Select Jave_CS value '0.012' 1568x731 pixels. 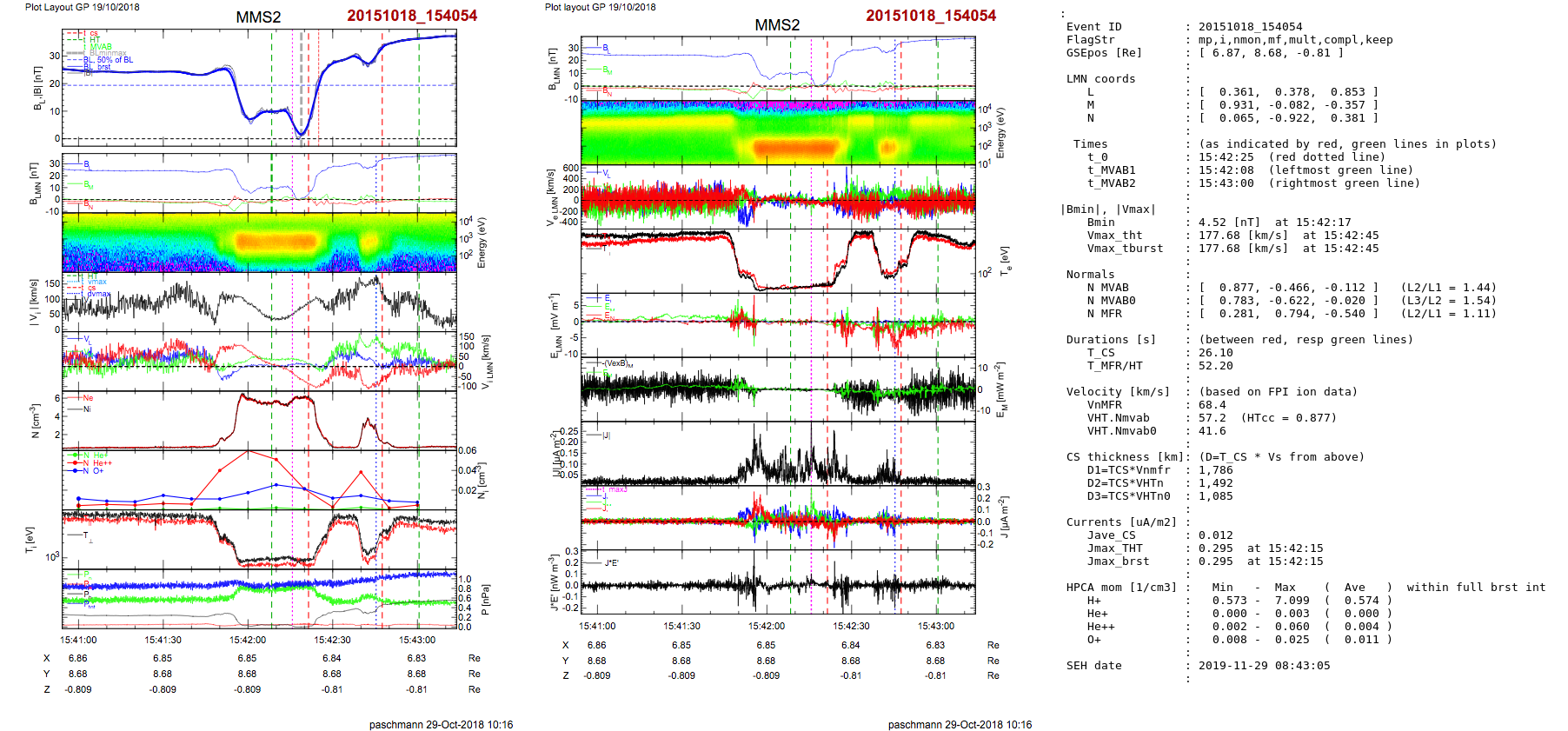coord(1215,535)
